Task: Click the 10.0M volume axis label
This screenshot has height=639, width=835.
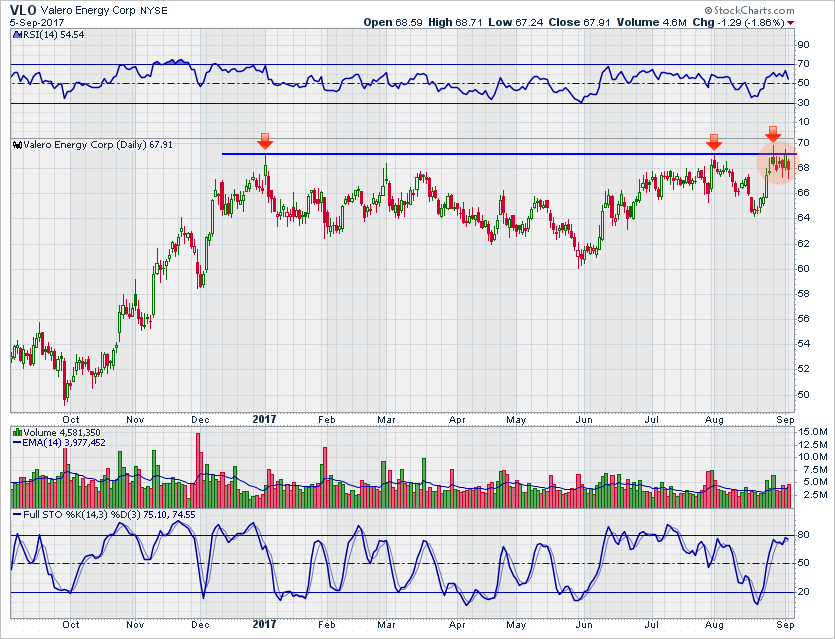Action: coord(812,457)
